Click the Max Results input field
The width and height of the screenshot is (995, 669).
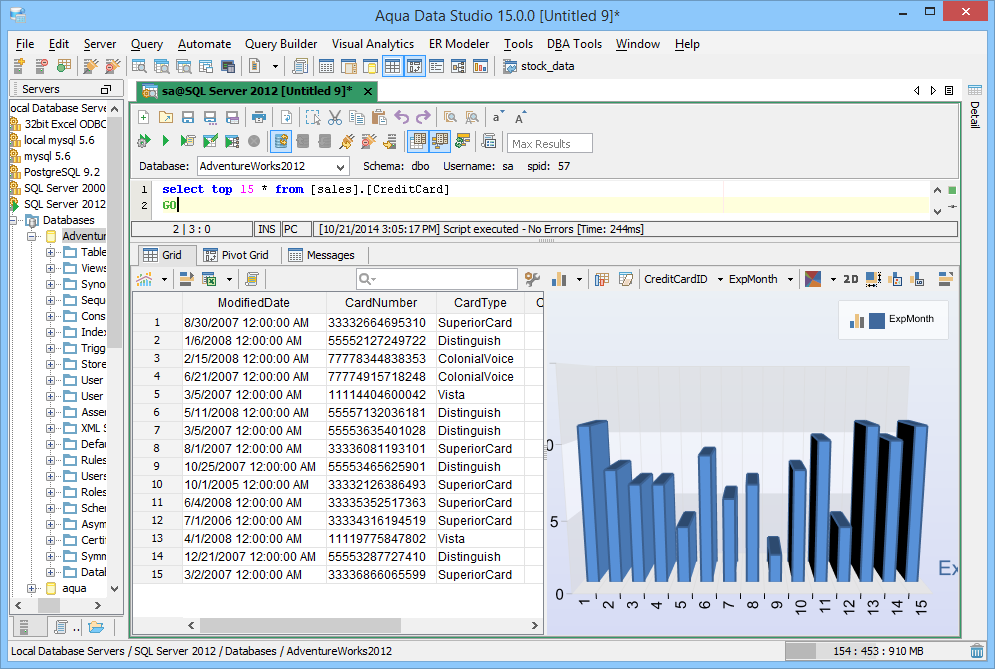pyautogui.click(x=550, y=143)
